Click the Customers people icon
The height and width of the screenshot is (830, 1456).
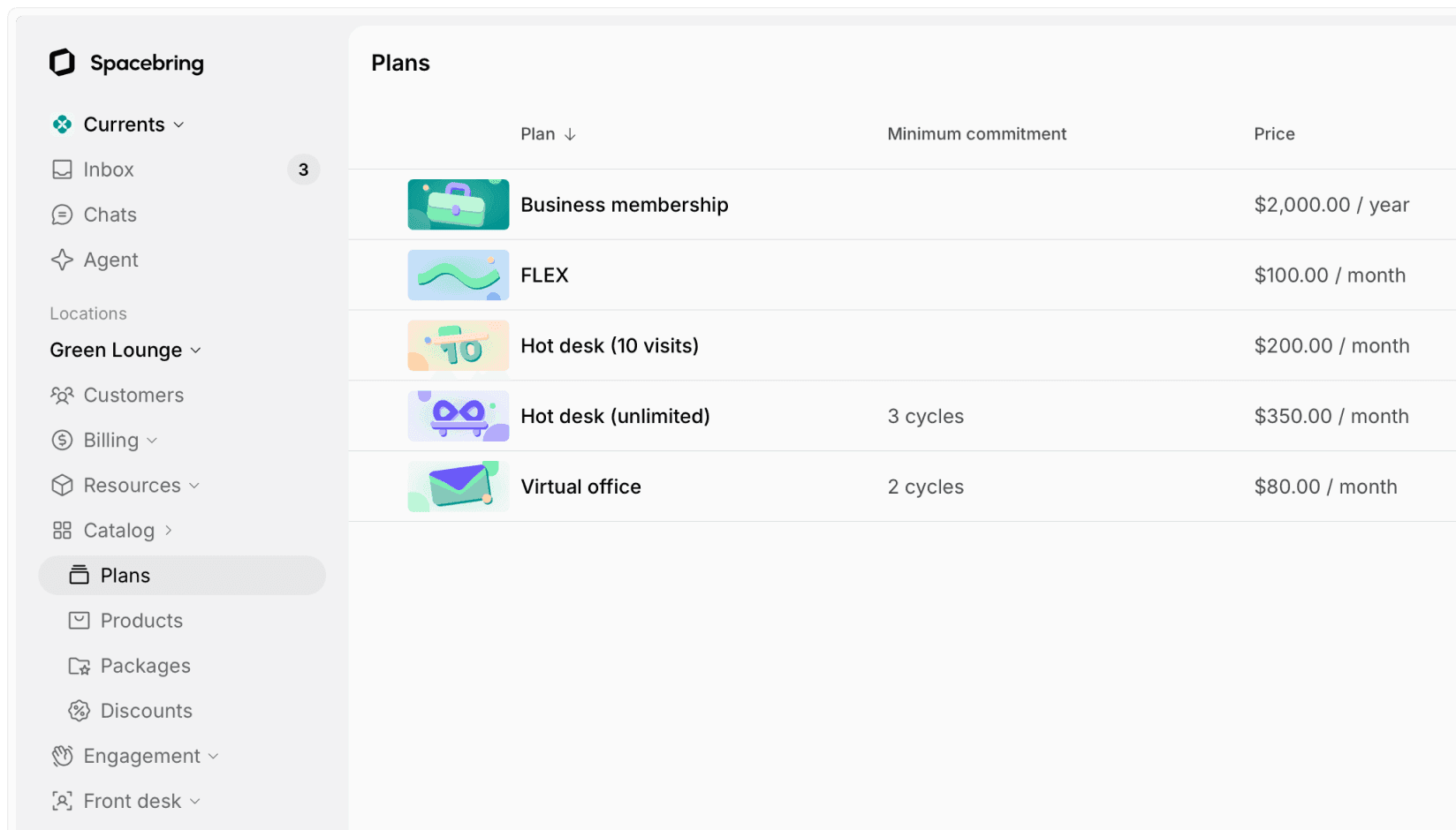click(62, 395)
